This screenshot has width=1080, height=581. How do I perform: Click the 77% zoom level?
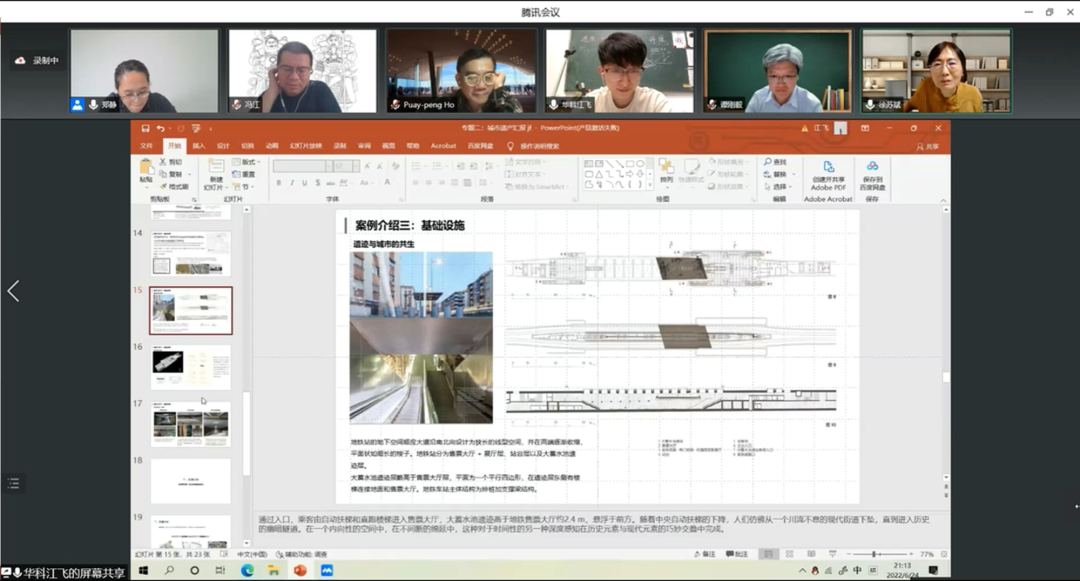tap(926, 554)
